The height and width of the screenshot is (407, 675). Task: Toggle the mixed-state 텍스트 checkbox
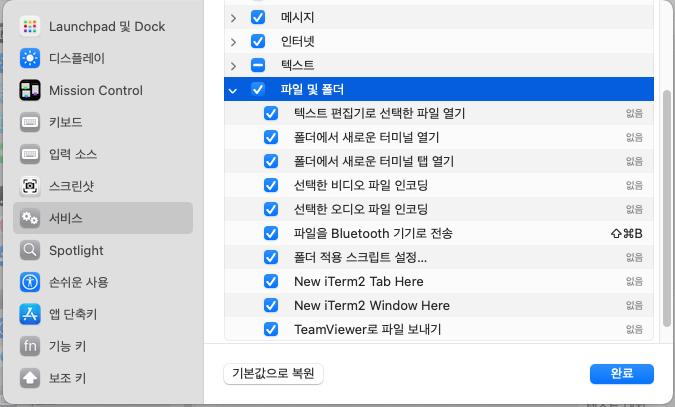pyautogui.click(x=258, y=65)
